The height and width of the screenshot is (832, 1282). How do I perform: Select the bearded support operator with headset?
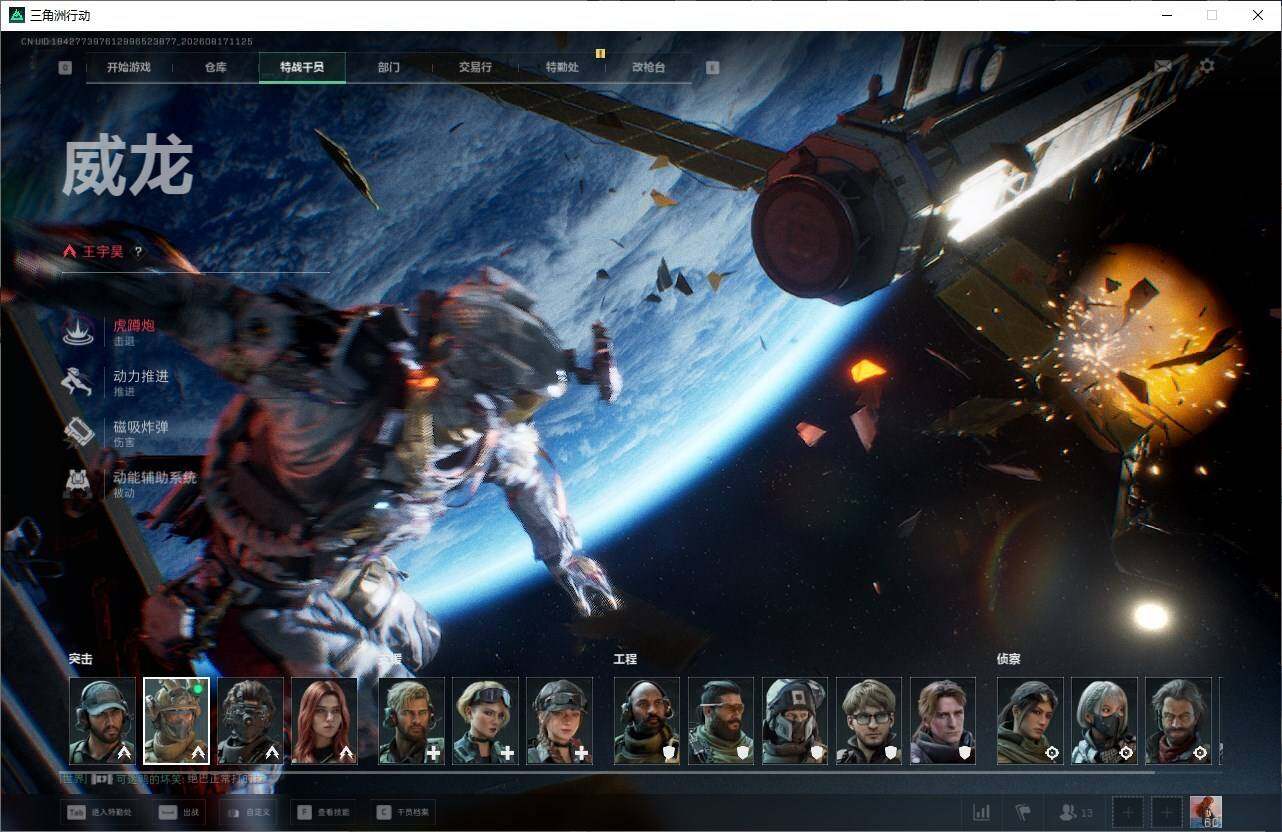[x=411, y=721]
